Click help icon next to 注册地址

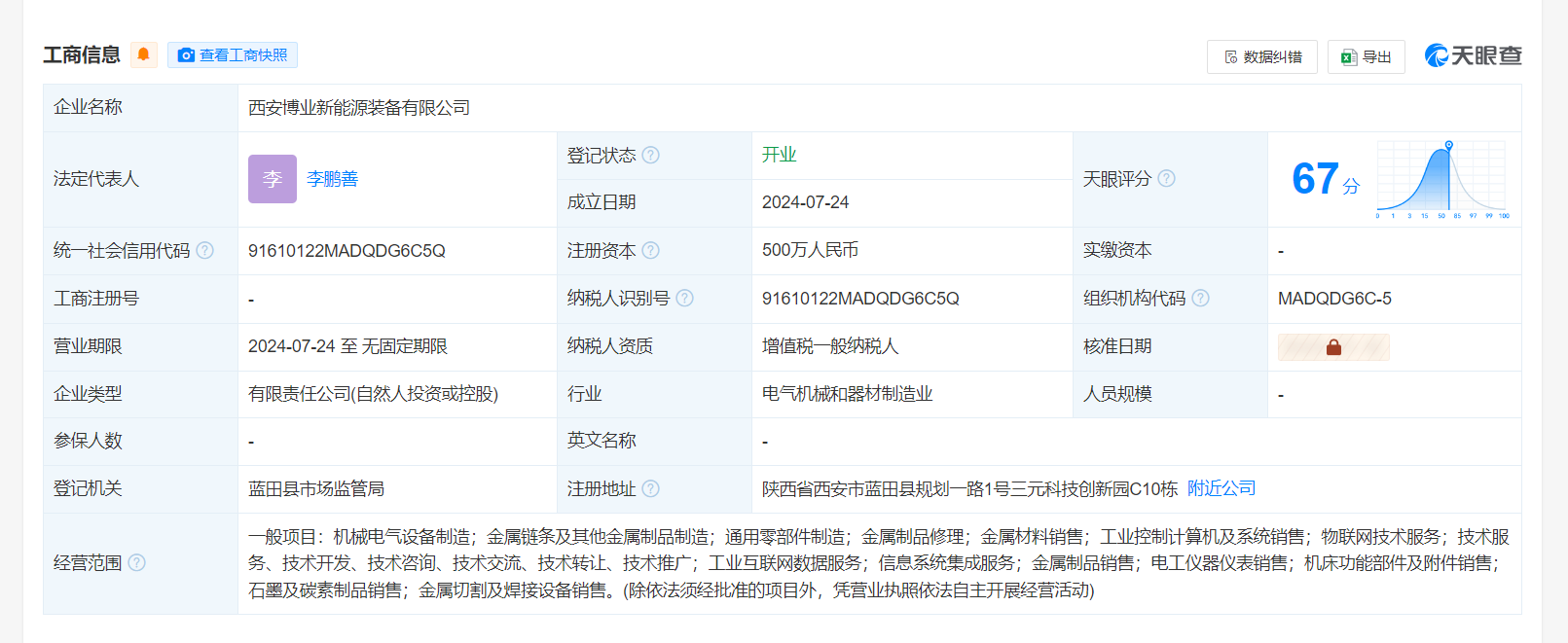[651, 489]
